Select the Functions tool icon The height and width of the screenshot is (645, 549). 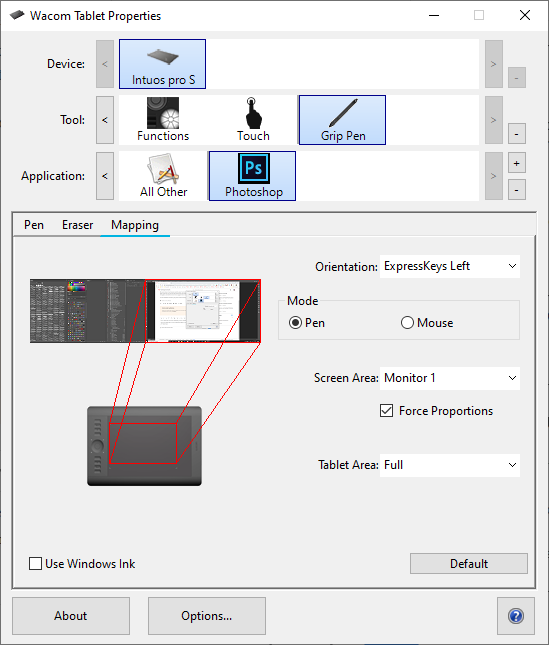(x=163, y=120)
